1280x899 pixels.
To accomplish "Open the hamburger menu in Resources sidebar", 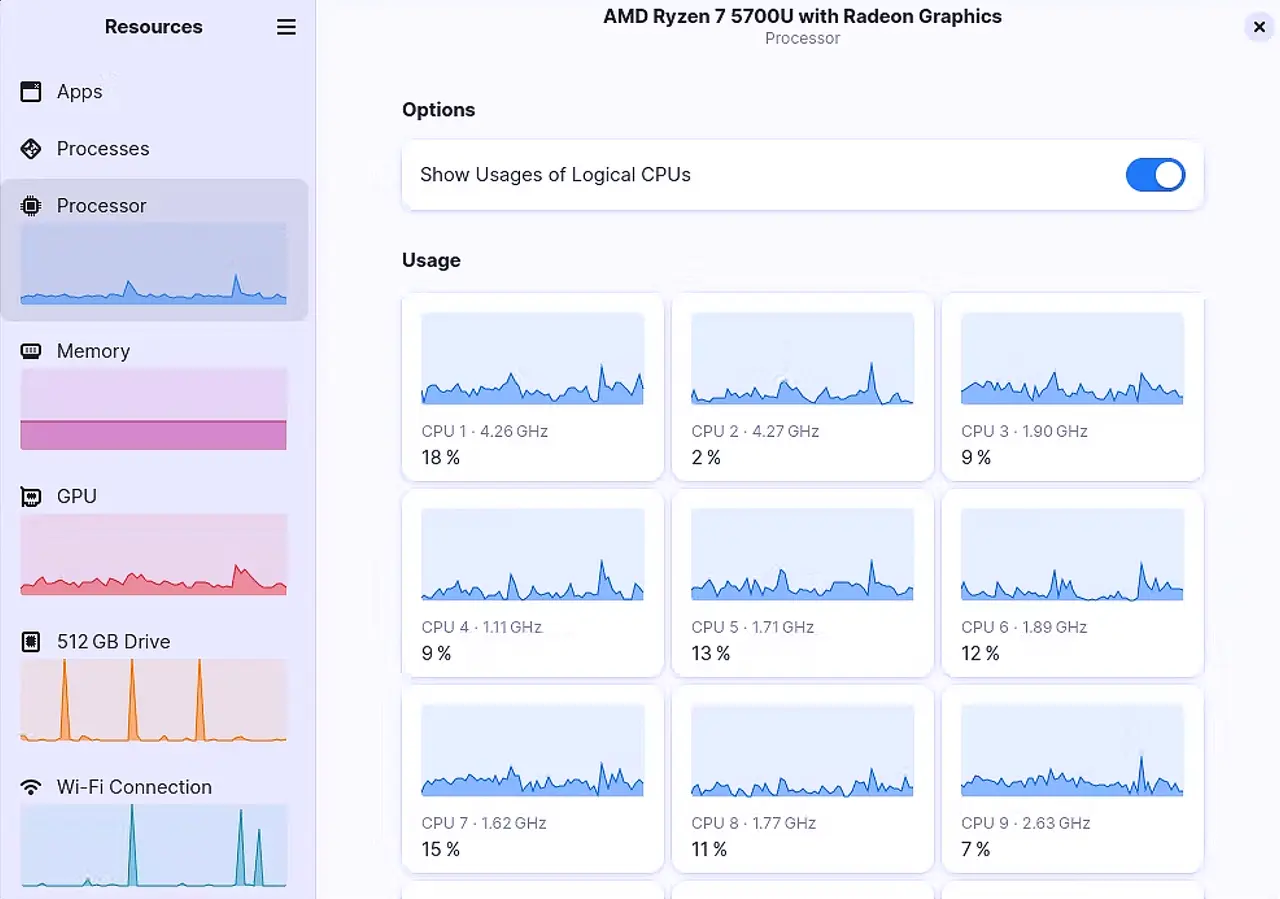I will [286, 27].
